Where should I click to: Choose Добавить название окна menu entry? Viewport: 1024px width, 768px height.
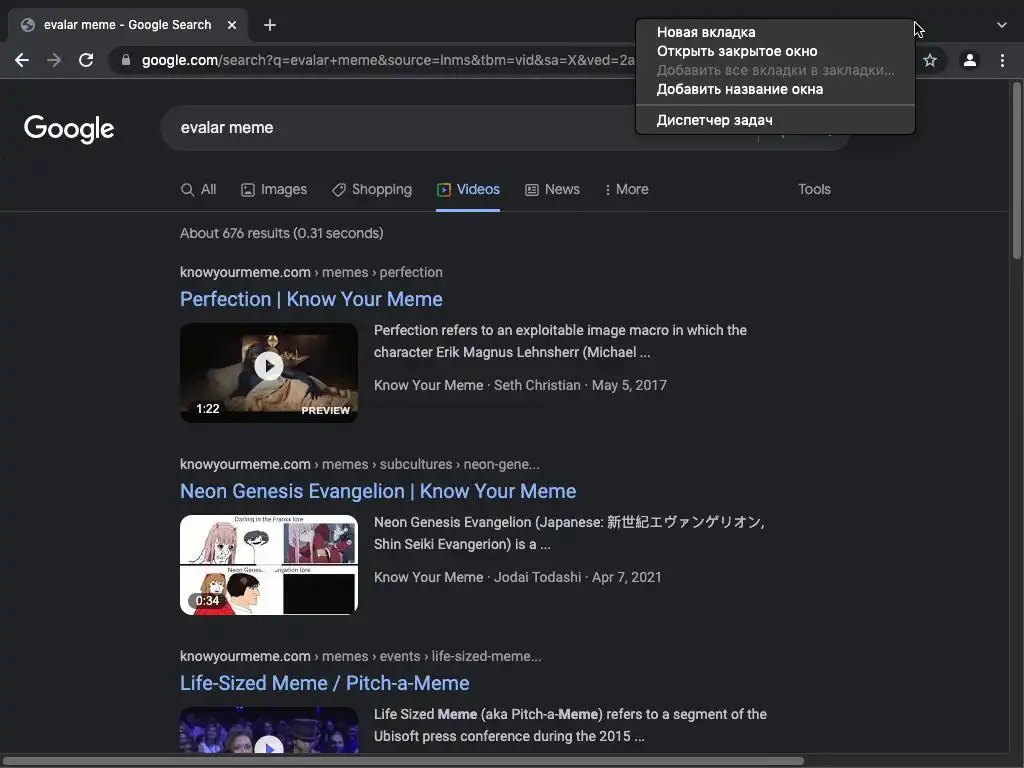(775, 89)
